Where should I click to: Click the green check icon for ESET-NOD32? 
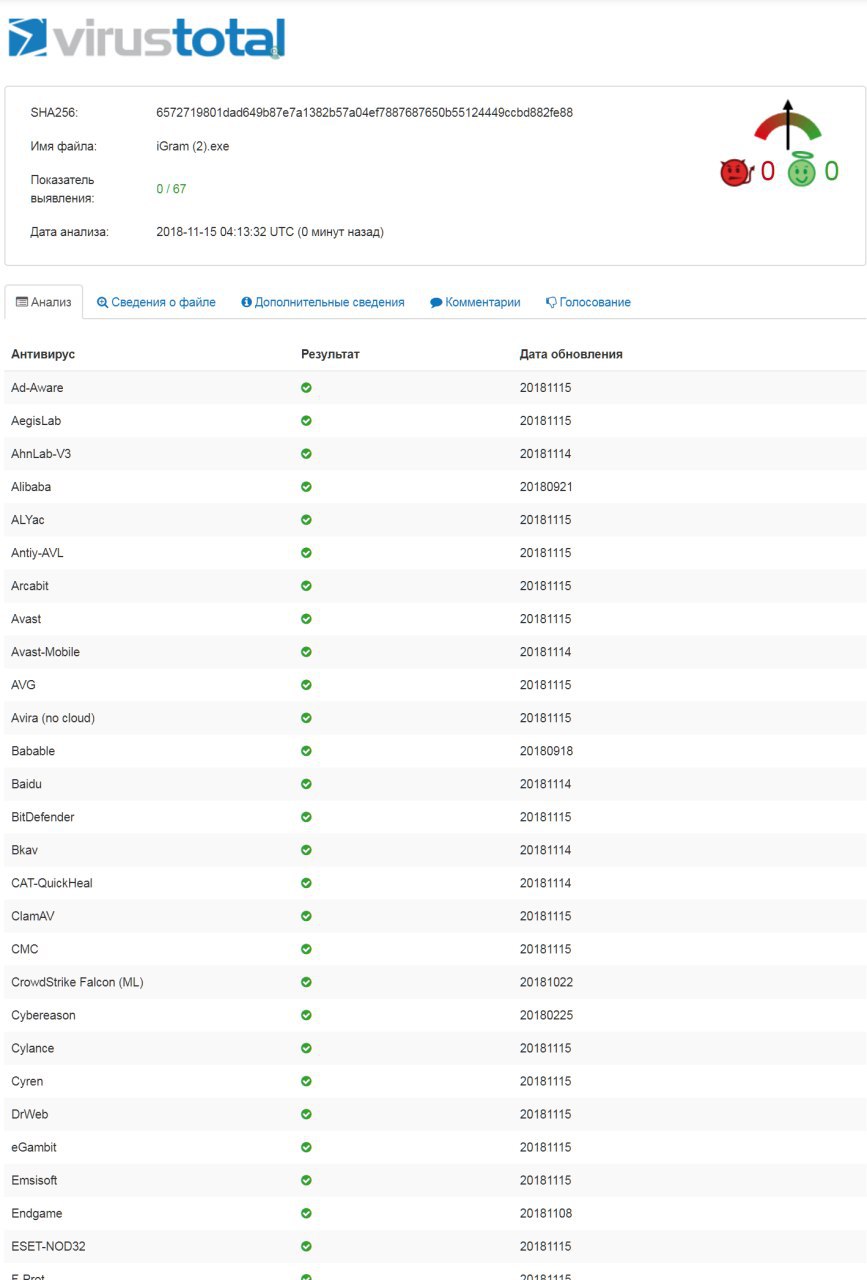306,1247
